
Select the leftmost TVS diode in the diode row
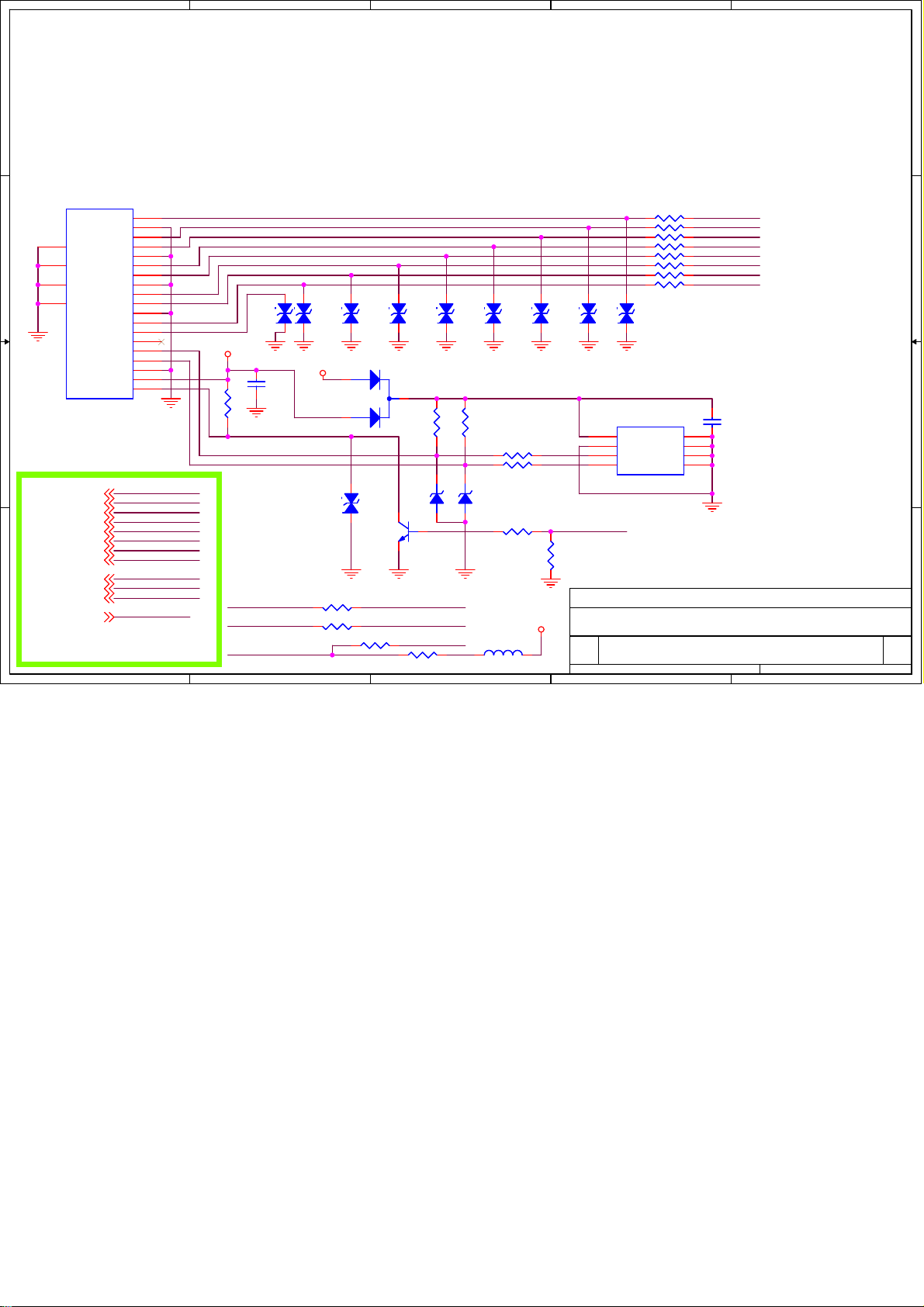click(x=285, y=313)
